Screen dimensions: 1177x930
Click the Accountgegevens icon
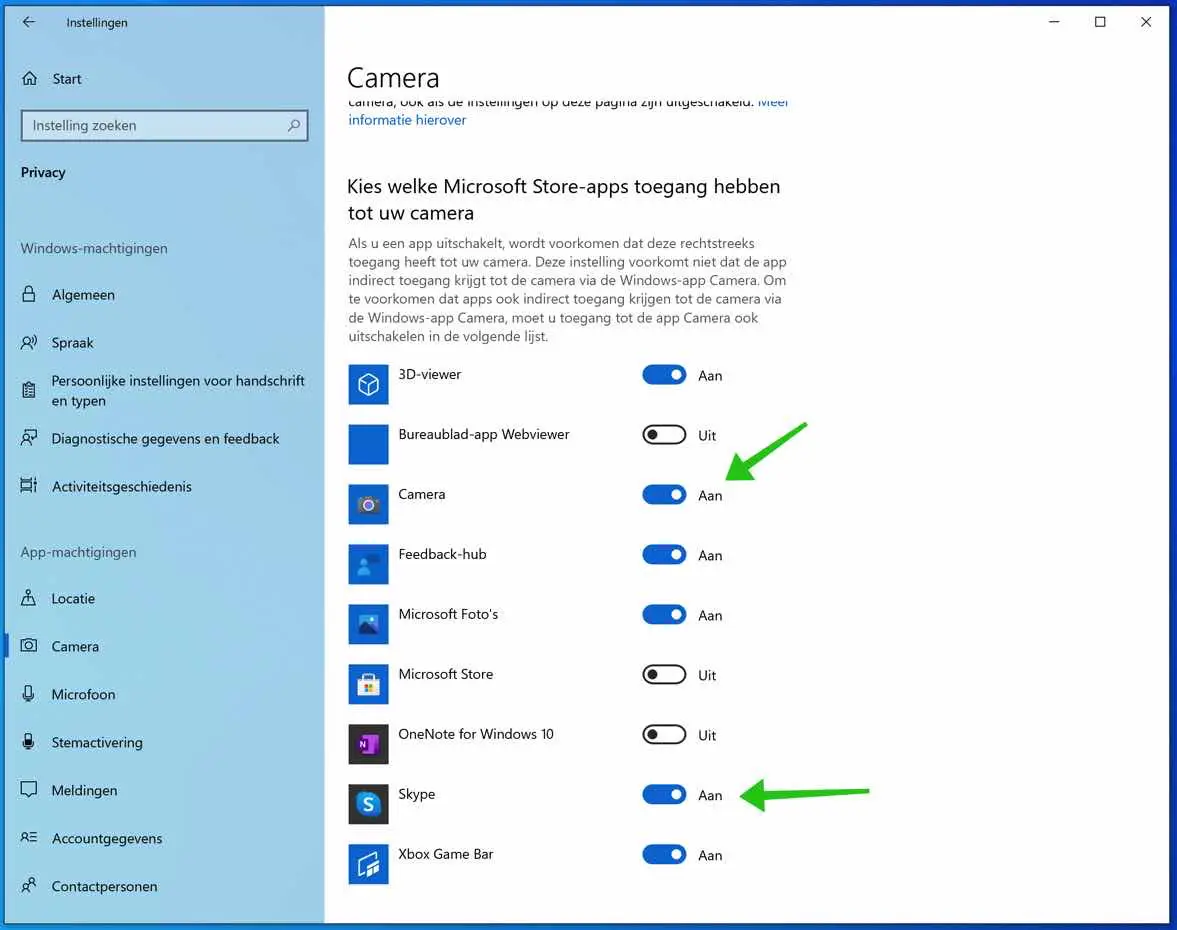click(29, 837)
